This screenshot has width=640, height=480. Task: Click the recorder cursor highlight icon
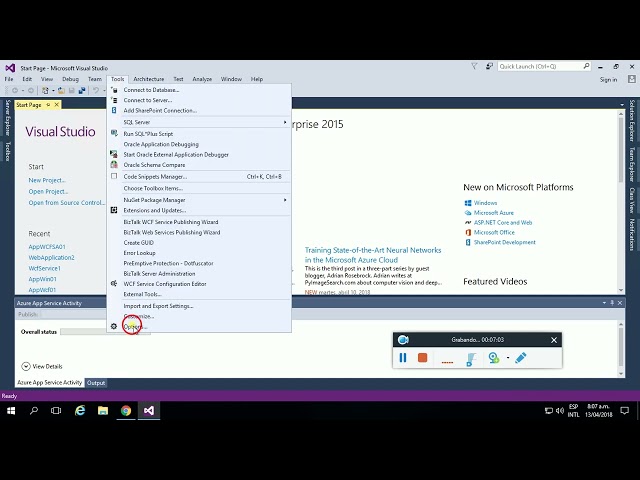click(x=471, y=359)
